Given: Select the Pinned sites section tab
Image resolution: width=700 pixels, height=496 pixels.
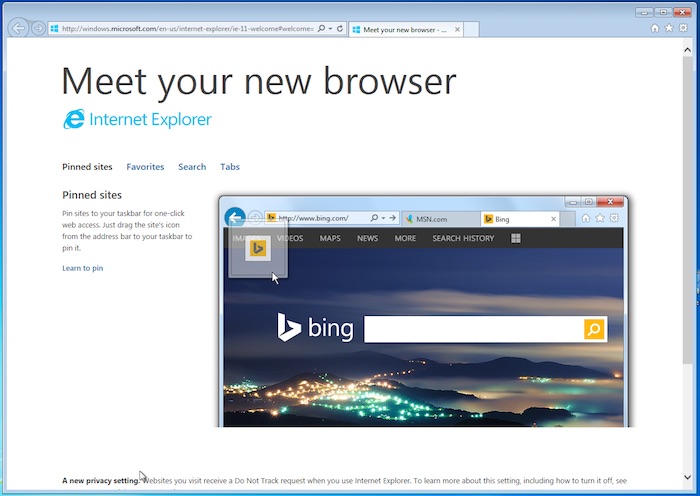Looking at the screenshot, I should pos(87,167).
